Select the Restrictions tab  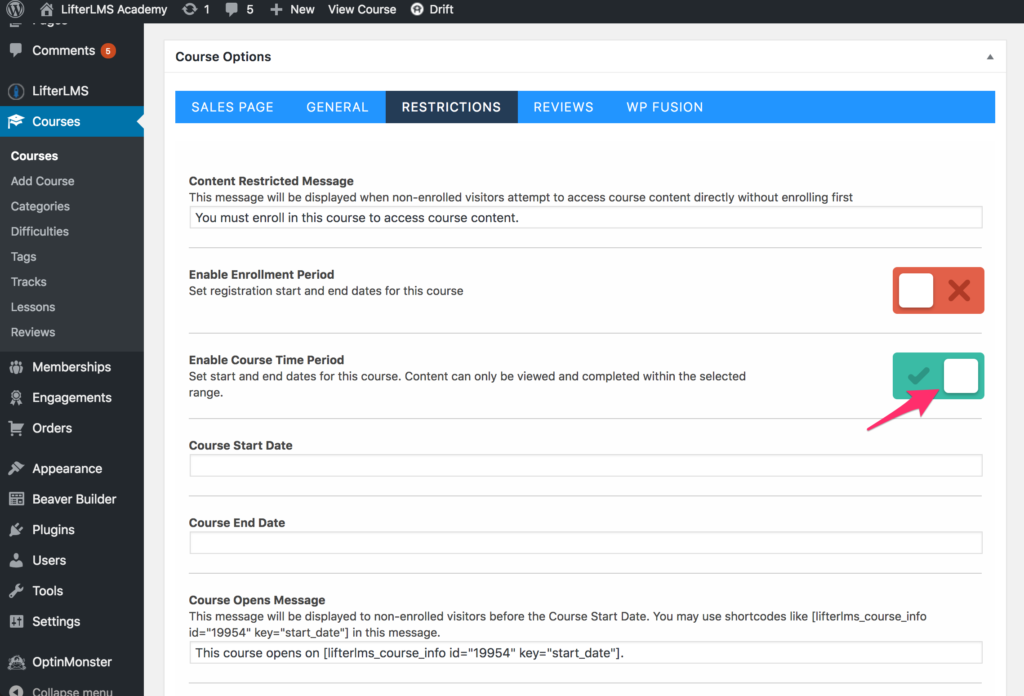[451, 107]
